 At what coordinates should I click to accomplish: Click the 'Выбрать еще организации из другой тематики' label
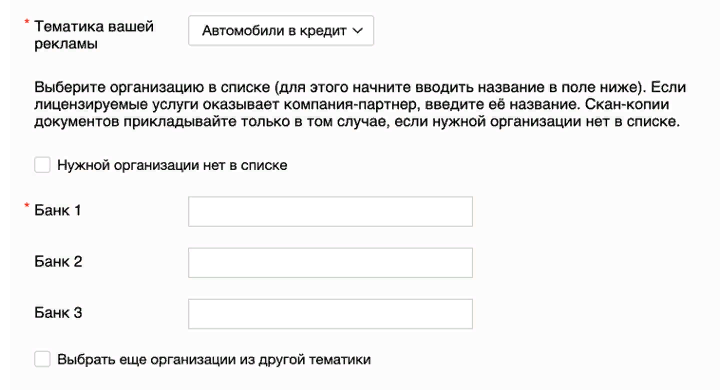tap(214, 359)
